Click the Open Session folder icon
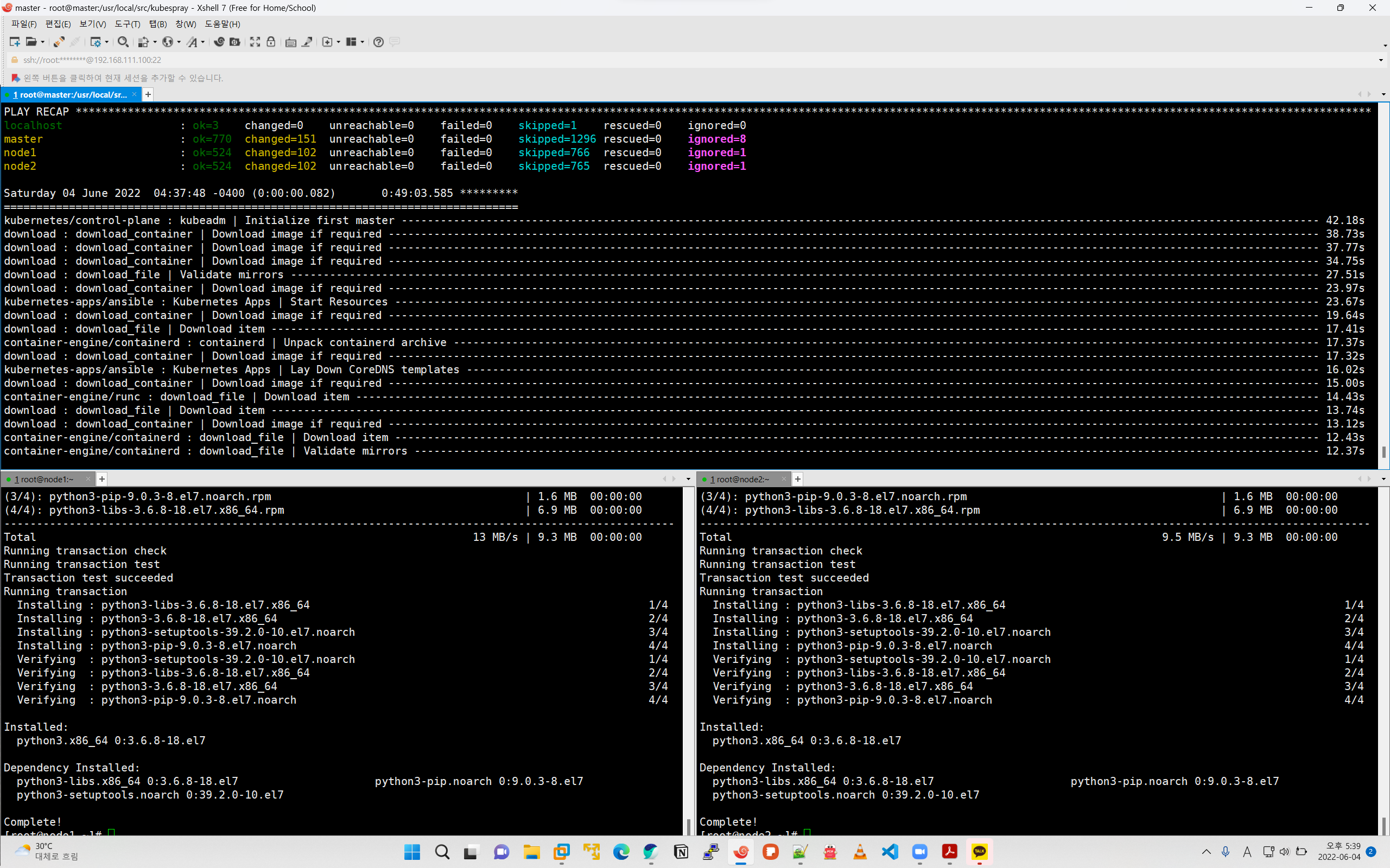The image size is (1390, 868). [x=31, y=42]
